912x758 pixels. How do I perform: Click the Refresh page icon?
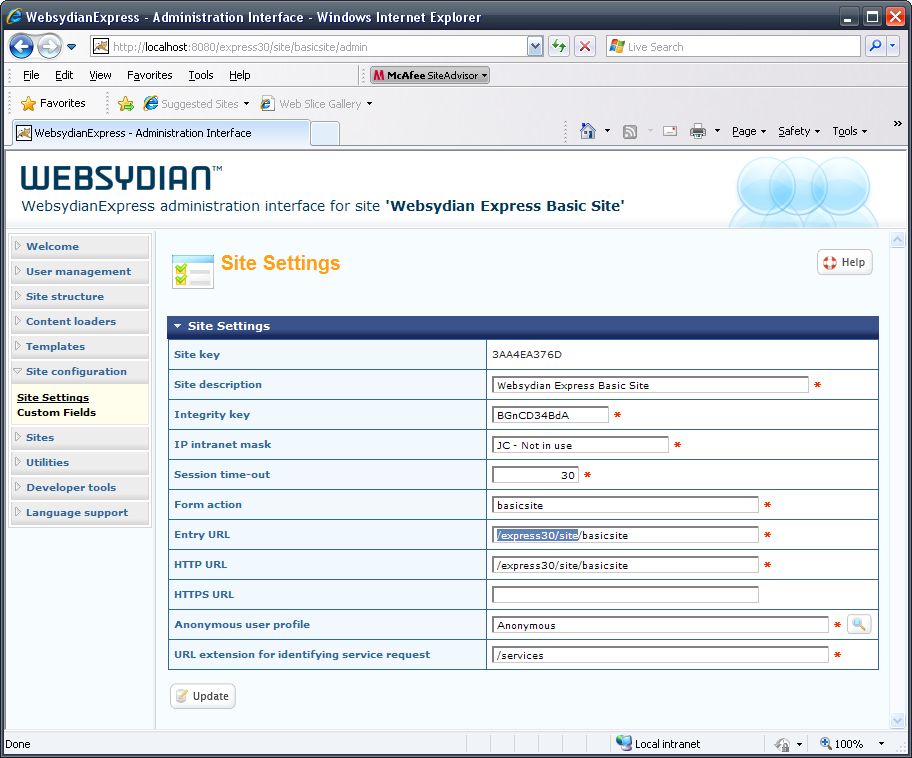point(559,47)
